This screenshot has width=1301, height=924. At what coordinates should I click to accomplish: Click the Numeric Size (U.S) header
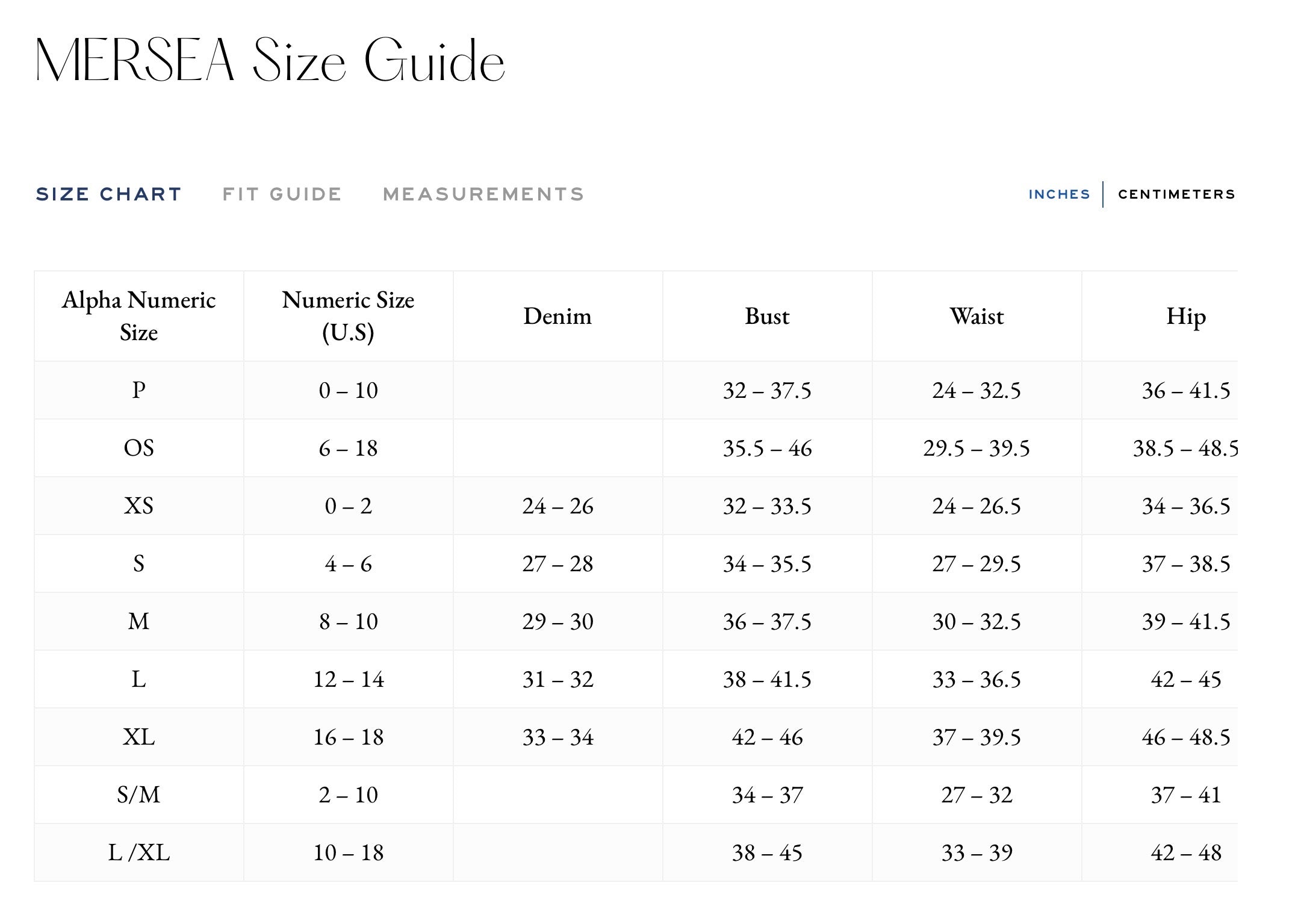(349, 316)
